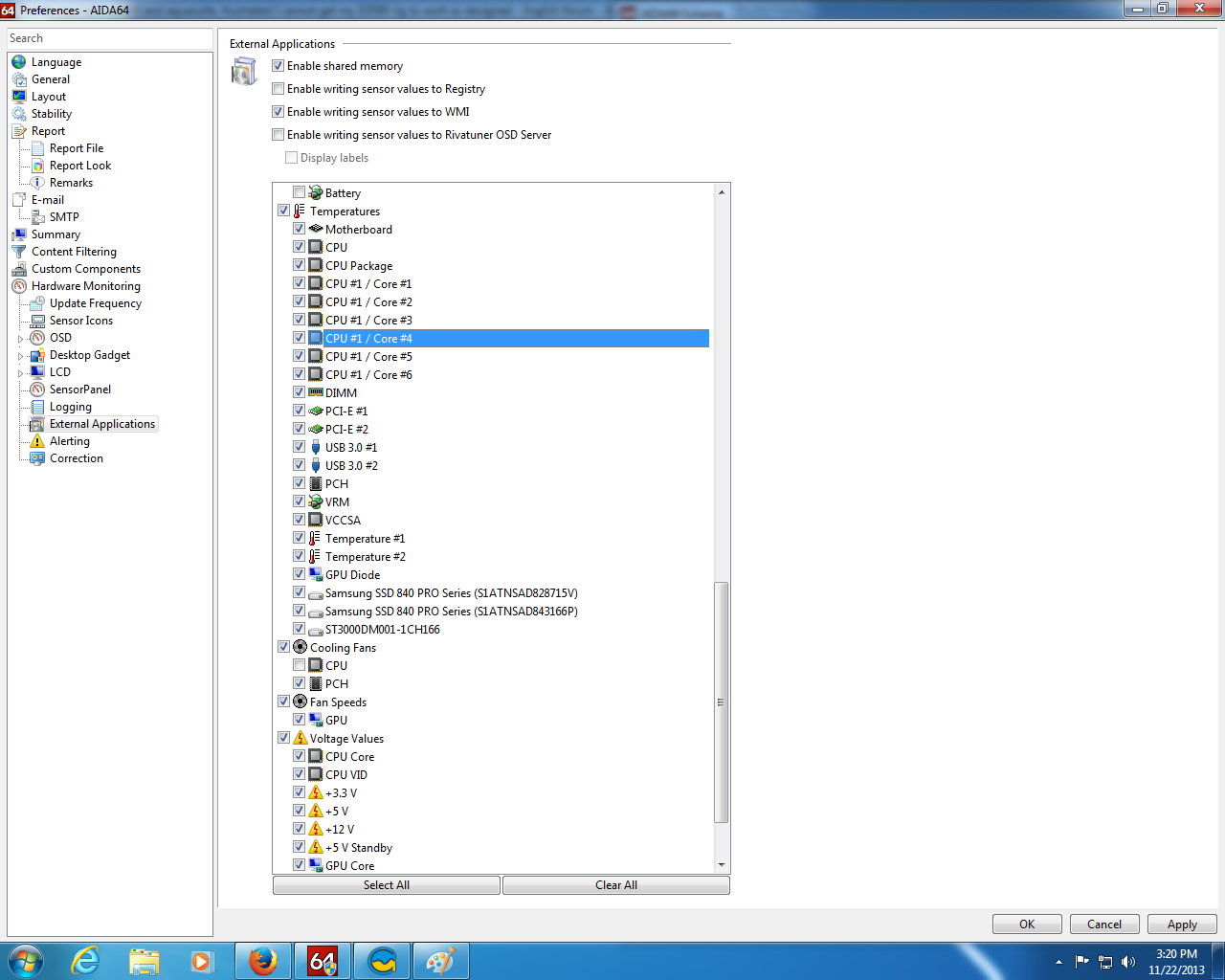1225x980 pixels.
Task: Enable writing sensor values to Registry
Action: tap(278, 89)
